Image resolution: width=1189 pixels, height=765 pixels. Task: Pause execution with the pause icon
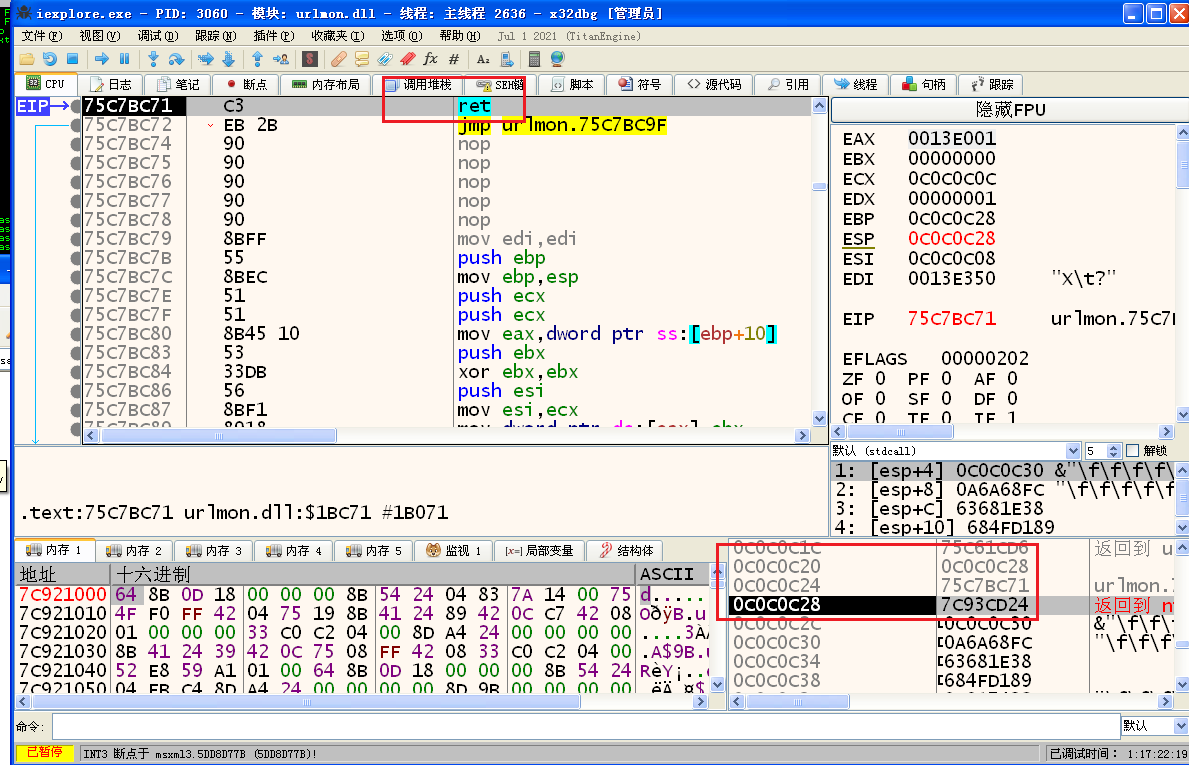pyautogui.click(x=125, y=59)
